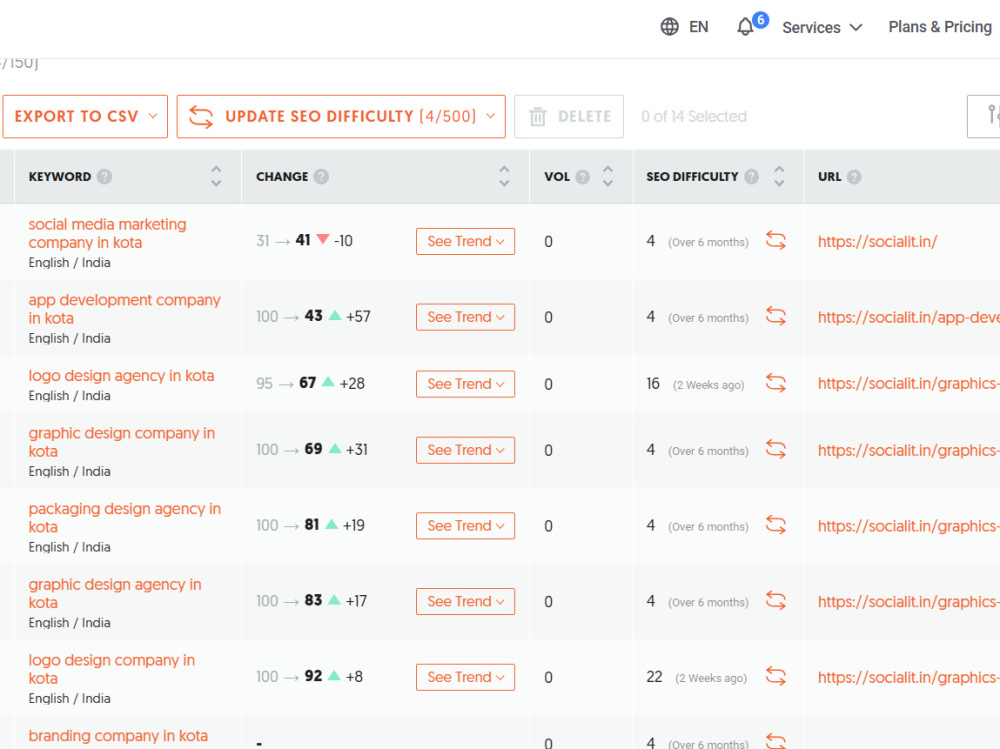Open URL link for logo design agency row
Viewport: 1000px width, 749px height.
(x=909, y=383)
